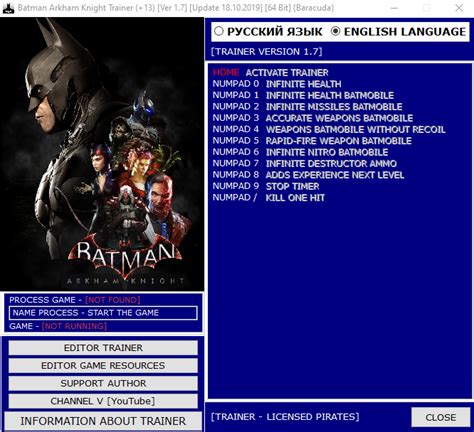
Task: Click NUMPAD 0 INFINITE HEALTH entry
Action: pos(277,84)
